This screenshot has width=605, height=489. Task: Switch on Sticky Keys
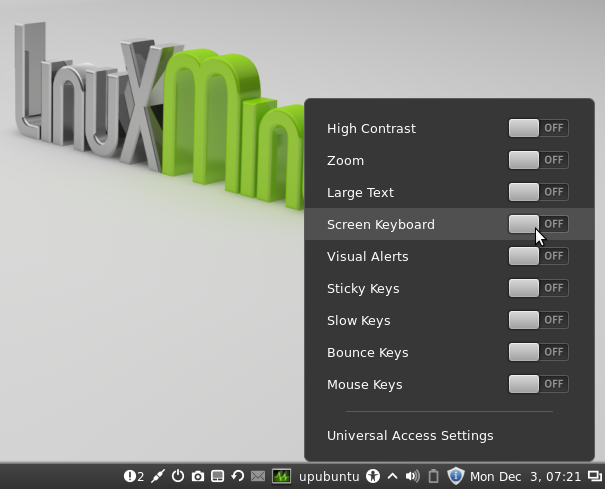tap(538, 288)
